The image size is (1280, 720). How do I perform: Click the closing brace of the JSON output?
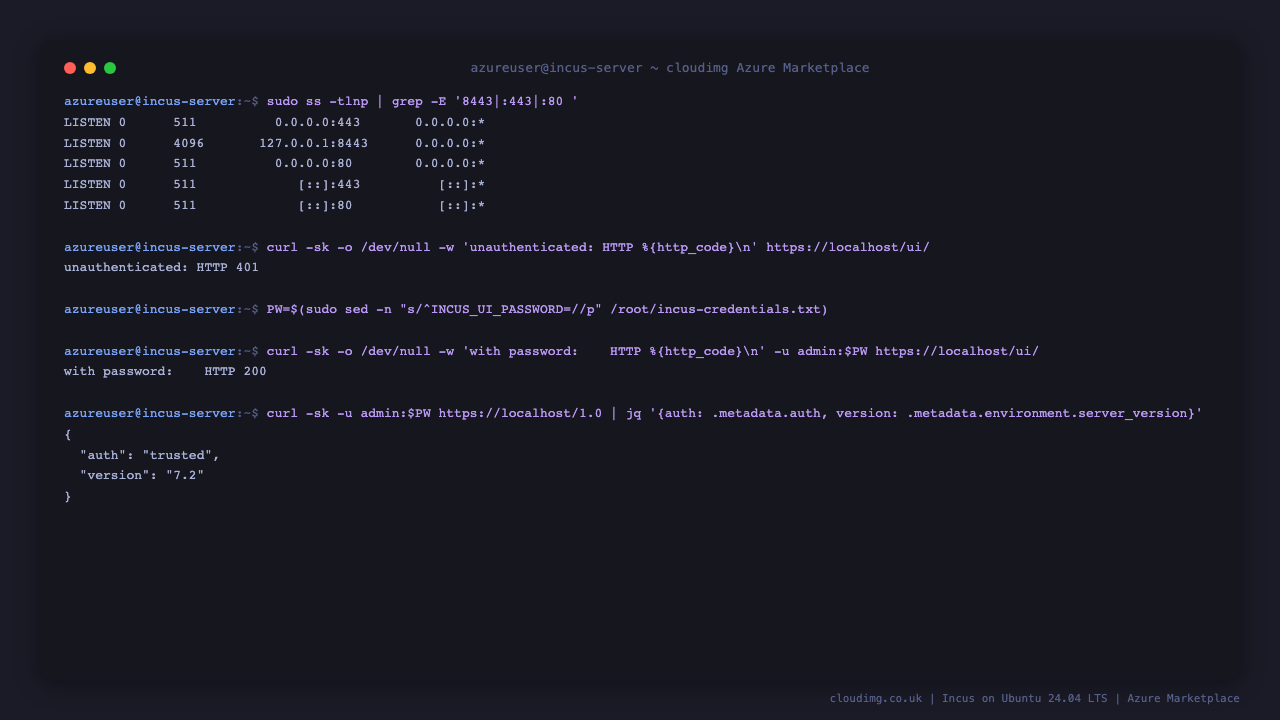[x=68, y=497]
